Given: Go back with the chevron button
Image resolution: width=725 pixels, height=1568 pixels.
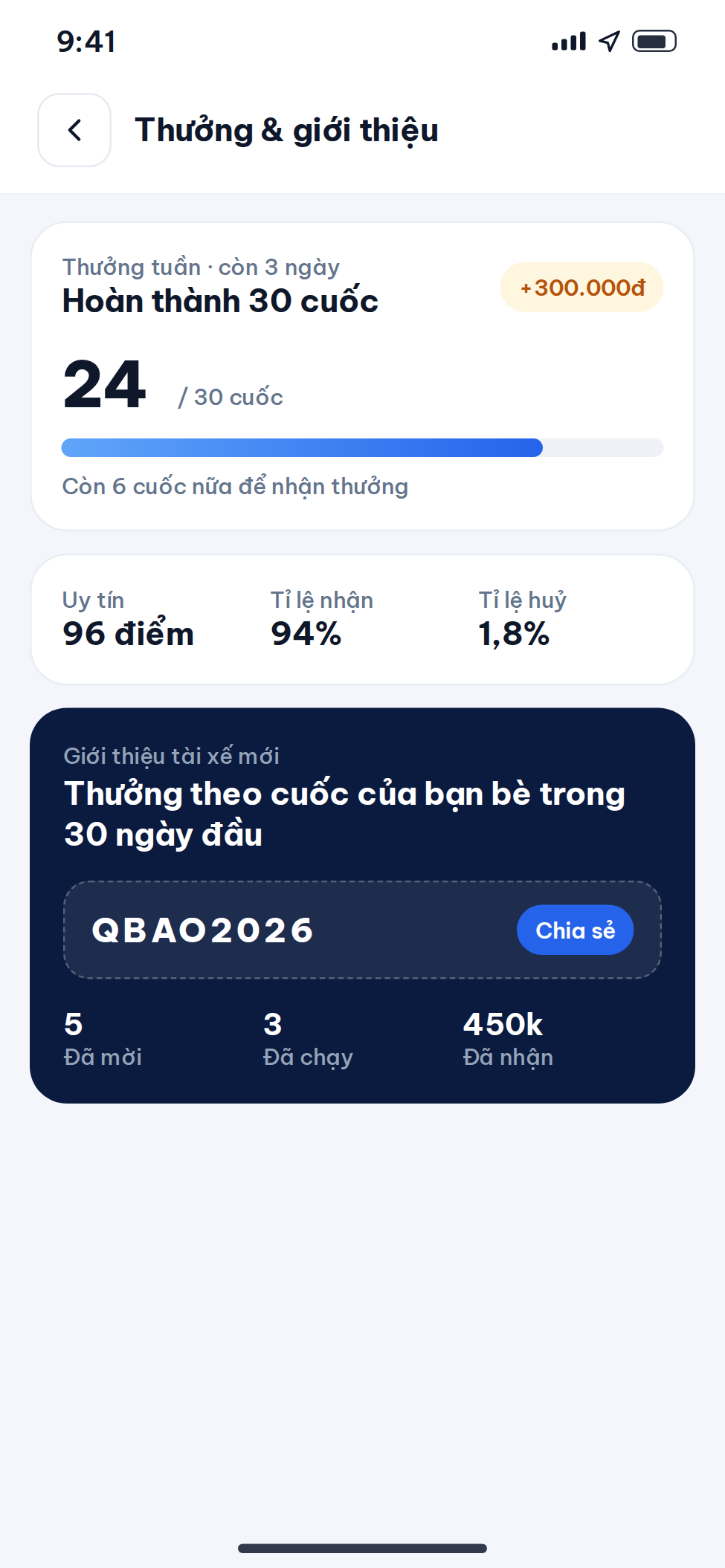Looking at the screenshot, I should [74, 130].
